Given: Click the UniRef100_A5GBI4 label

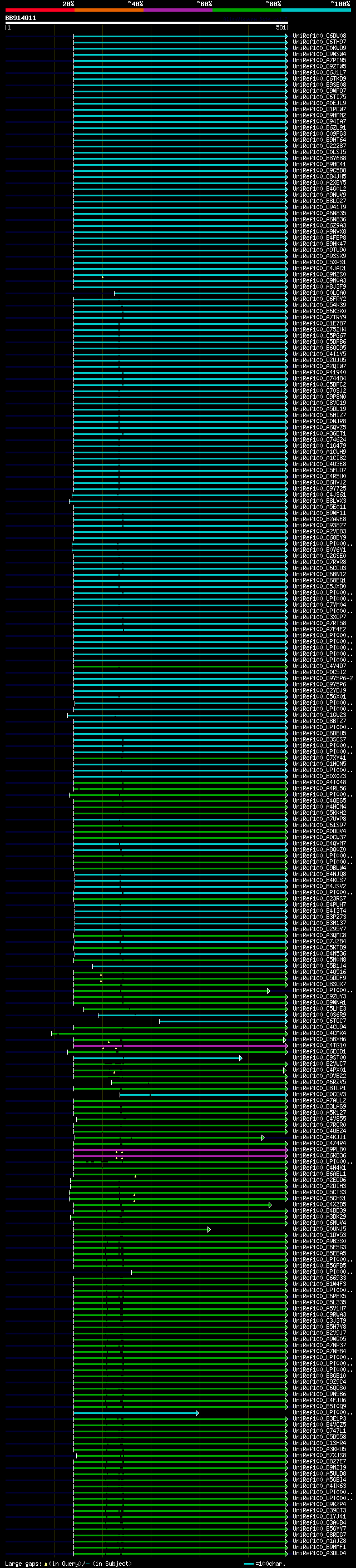Looking at the screenshot, I should click(319, 1480).
